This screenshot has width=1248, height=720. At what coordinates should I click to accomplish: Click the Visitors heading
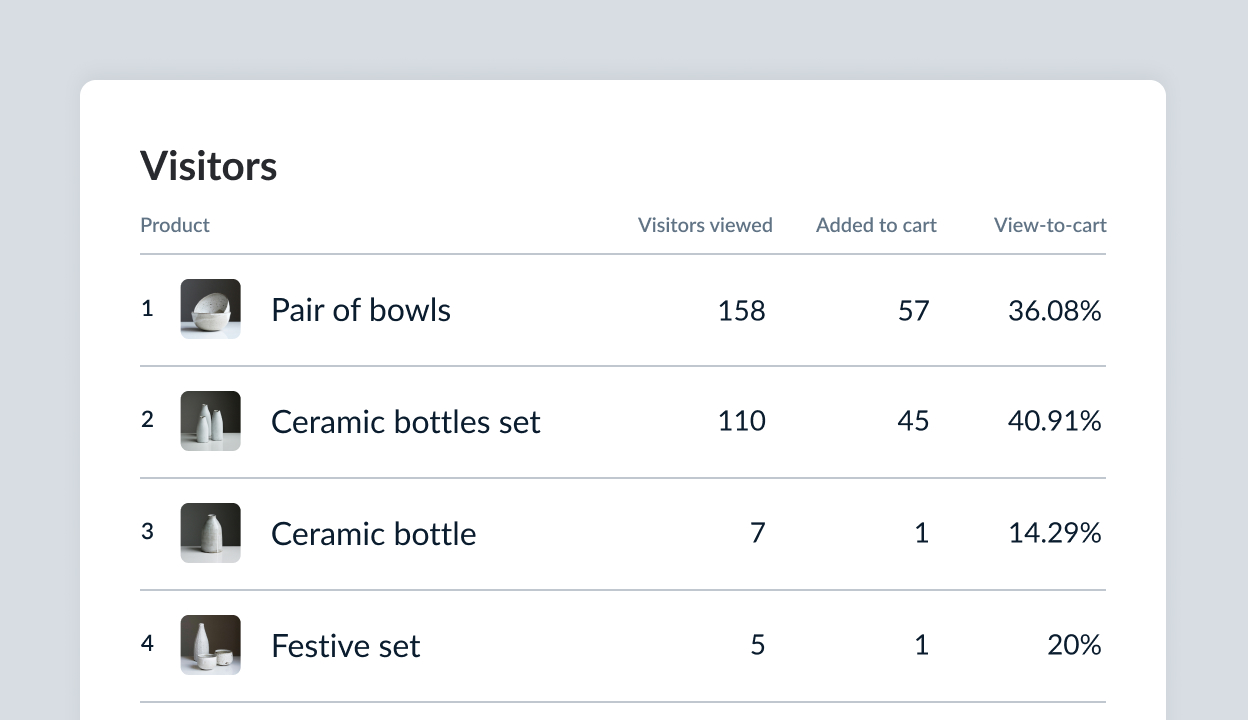pos(209,166)
